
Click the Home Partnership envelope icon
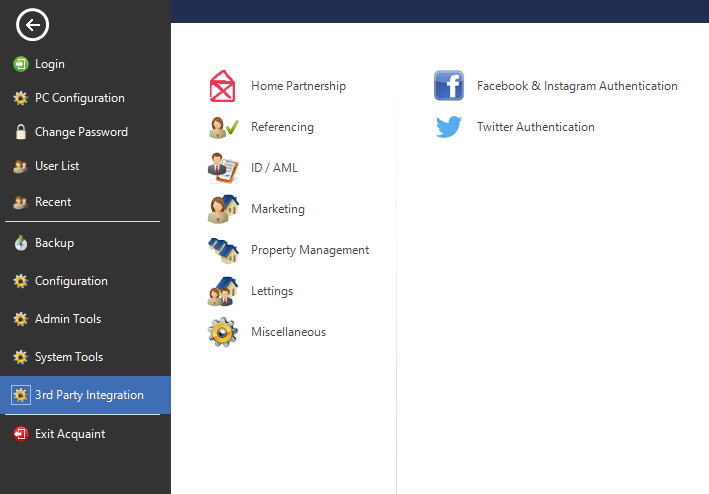click(223, 86)
